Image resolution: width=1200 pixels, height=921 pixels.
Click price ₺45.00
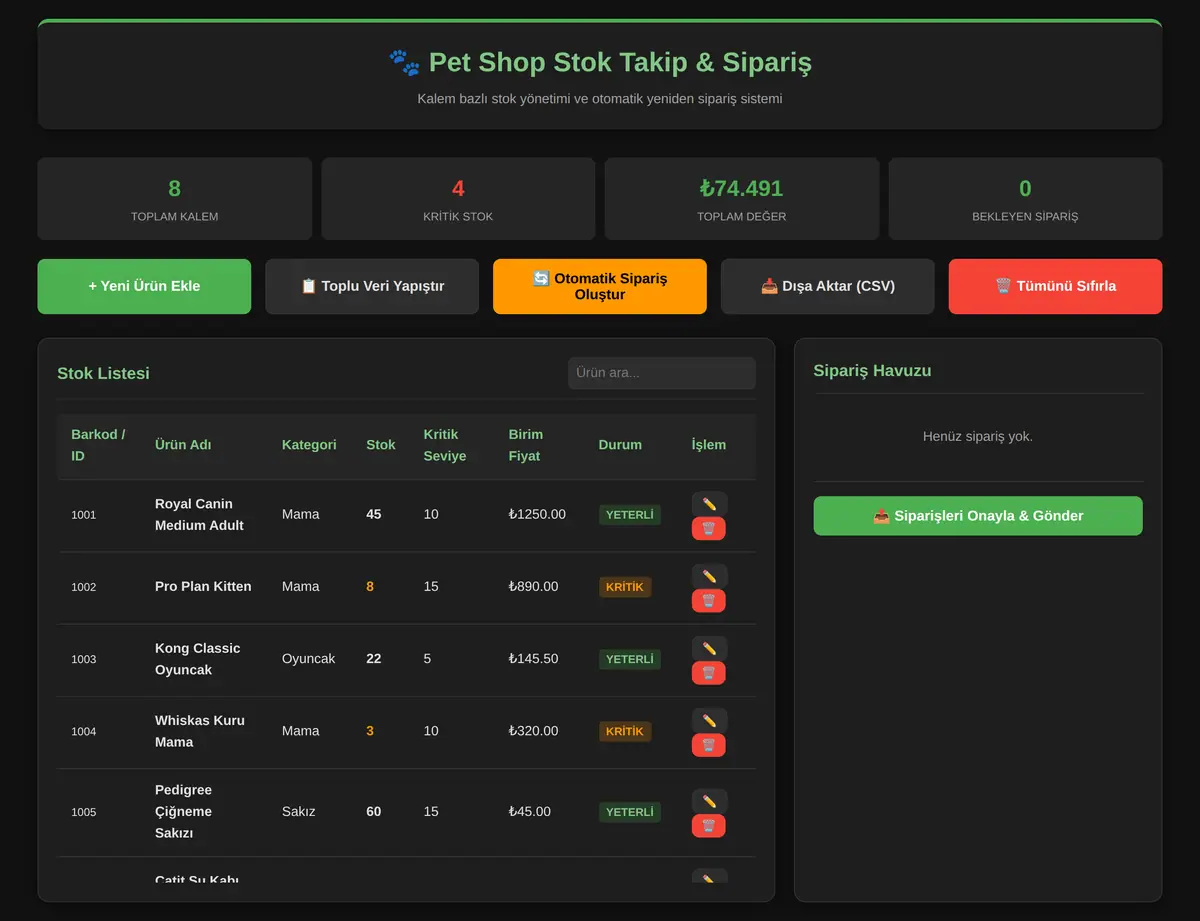[530, 812]
